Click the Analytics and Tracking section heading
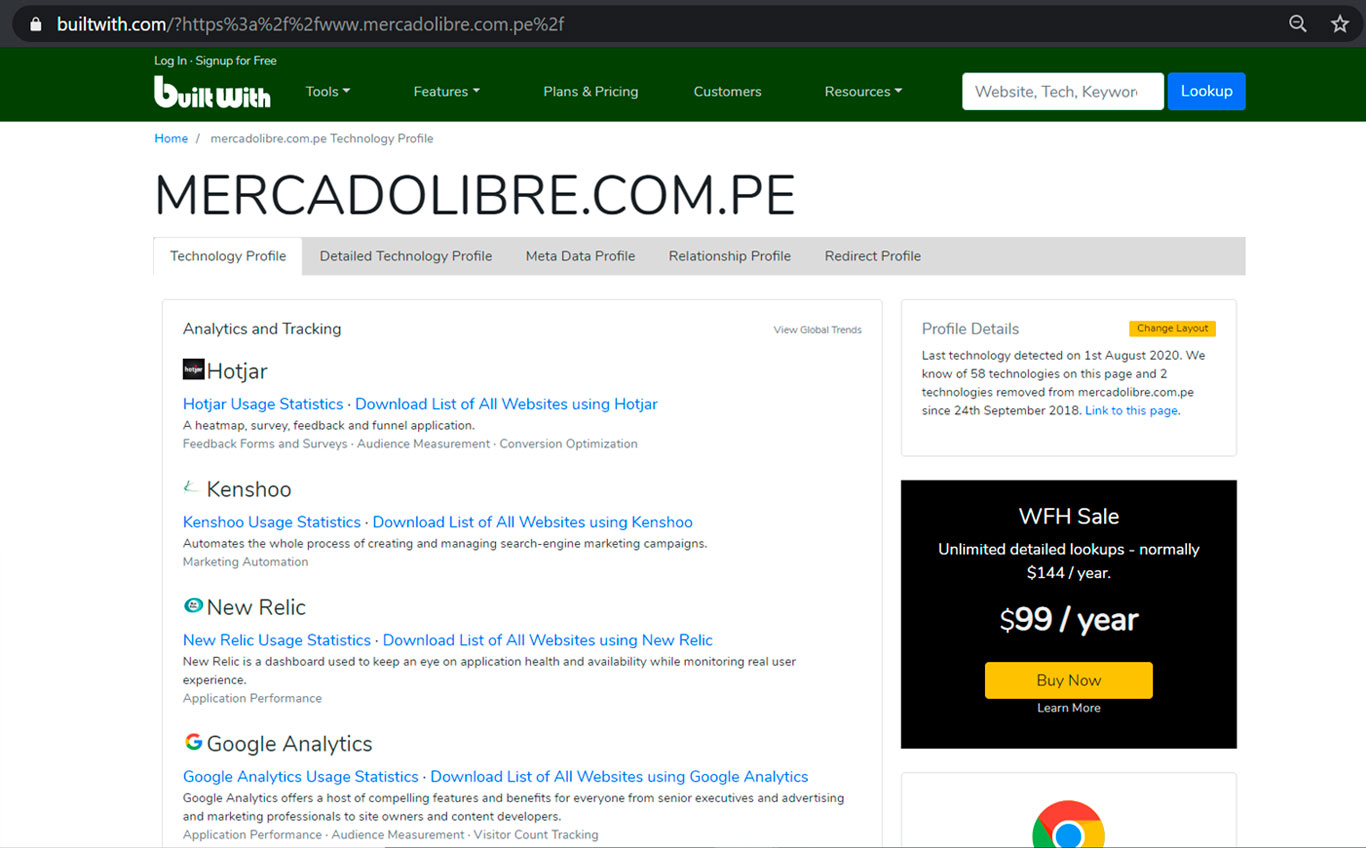The width and height of the screenshot is (1366, 848). pos(262,328)
